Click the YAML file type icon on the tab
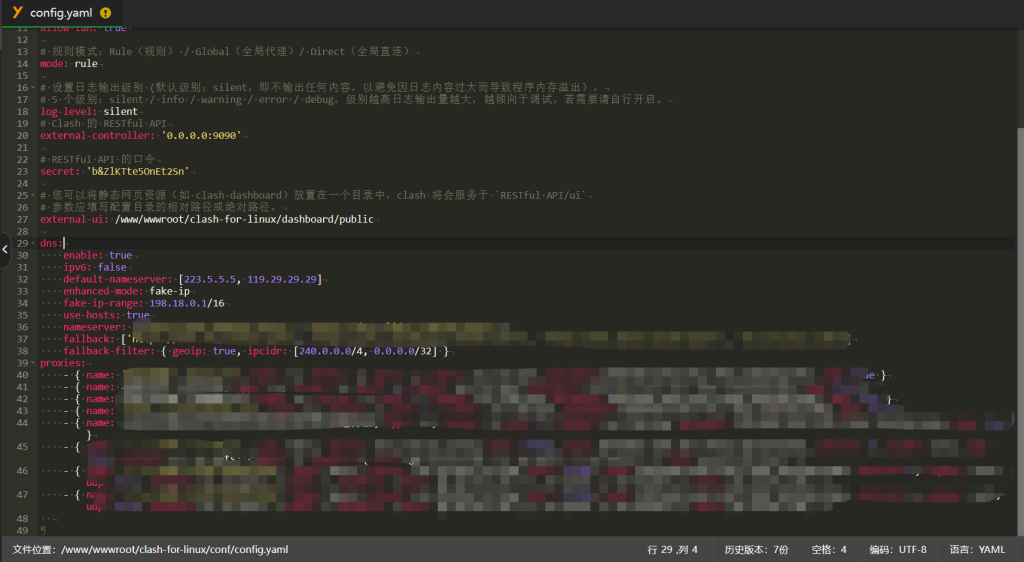 tap(17, 12)
